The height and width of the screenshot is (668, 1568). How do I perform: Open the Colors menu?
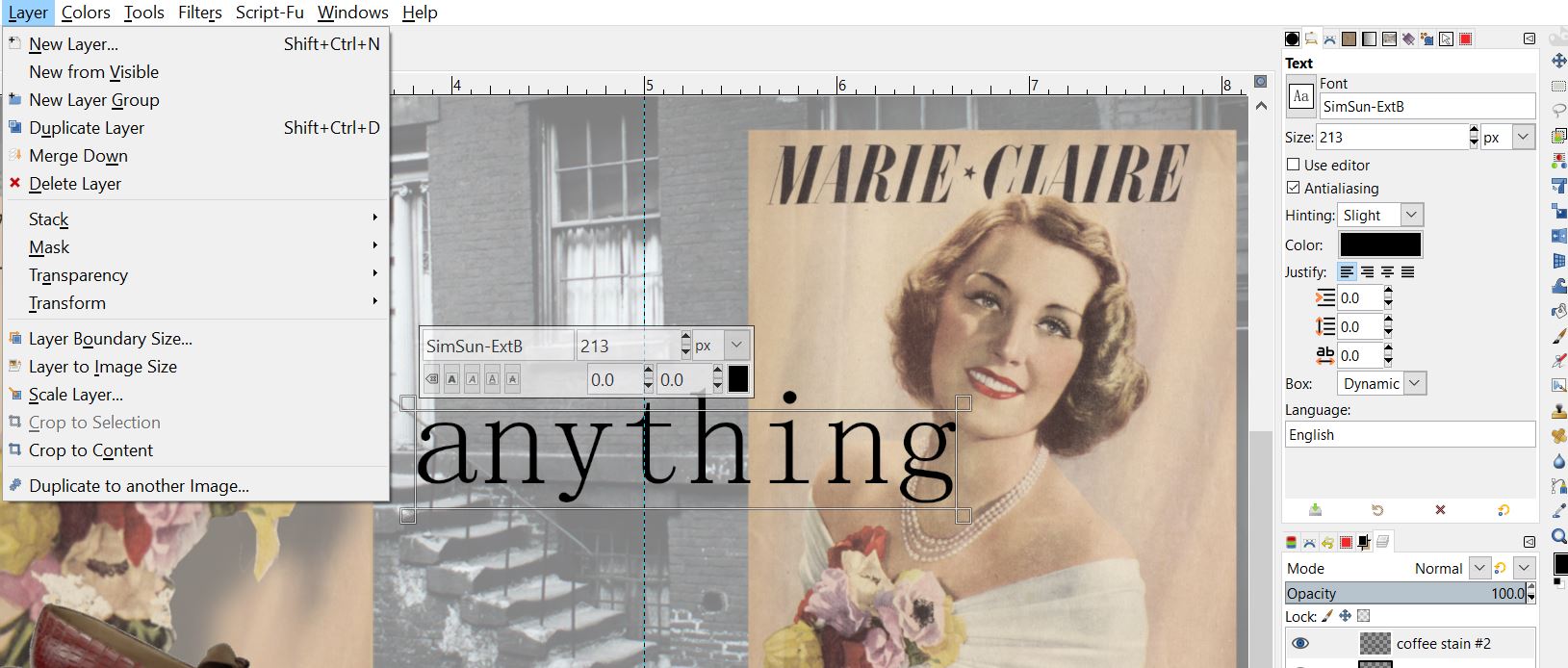point(86,13)
